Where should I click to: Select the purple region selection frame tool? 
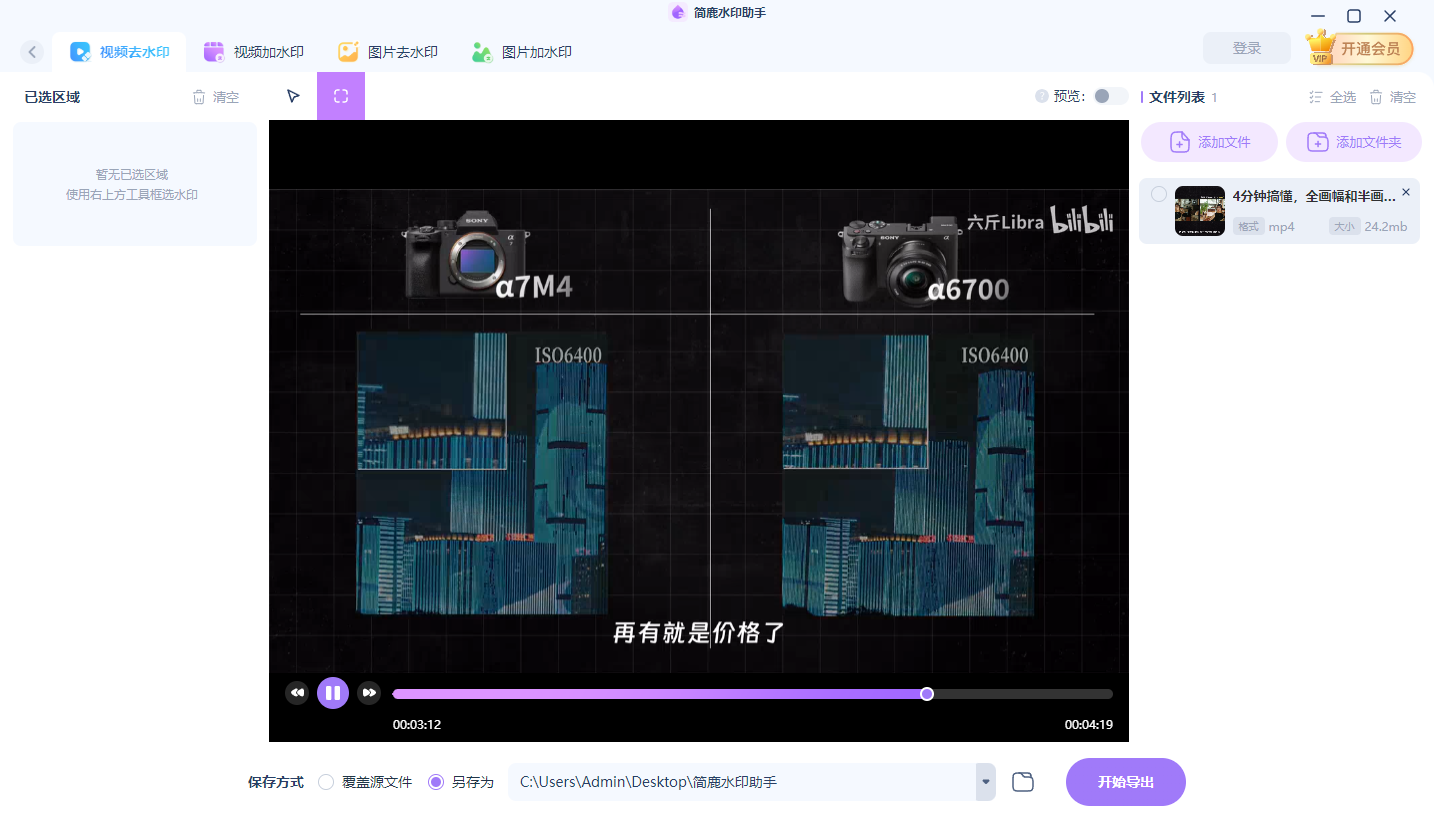[x=341, y=96]
